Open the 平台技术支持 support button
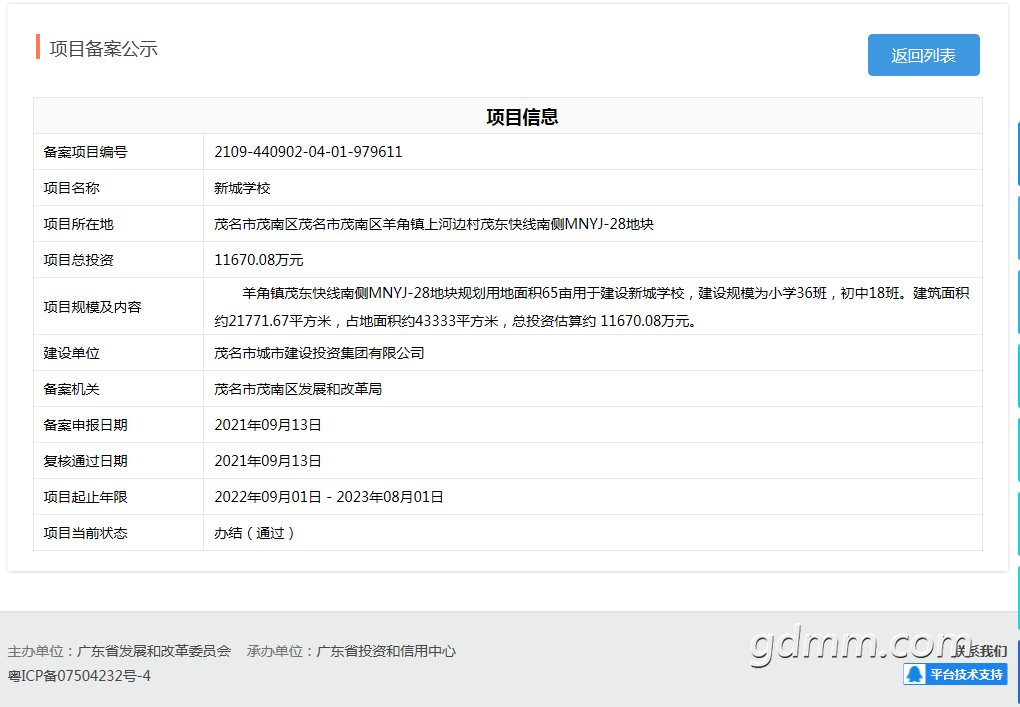Screen dimensions: 1020x707 click(x=955, y=674)
